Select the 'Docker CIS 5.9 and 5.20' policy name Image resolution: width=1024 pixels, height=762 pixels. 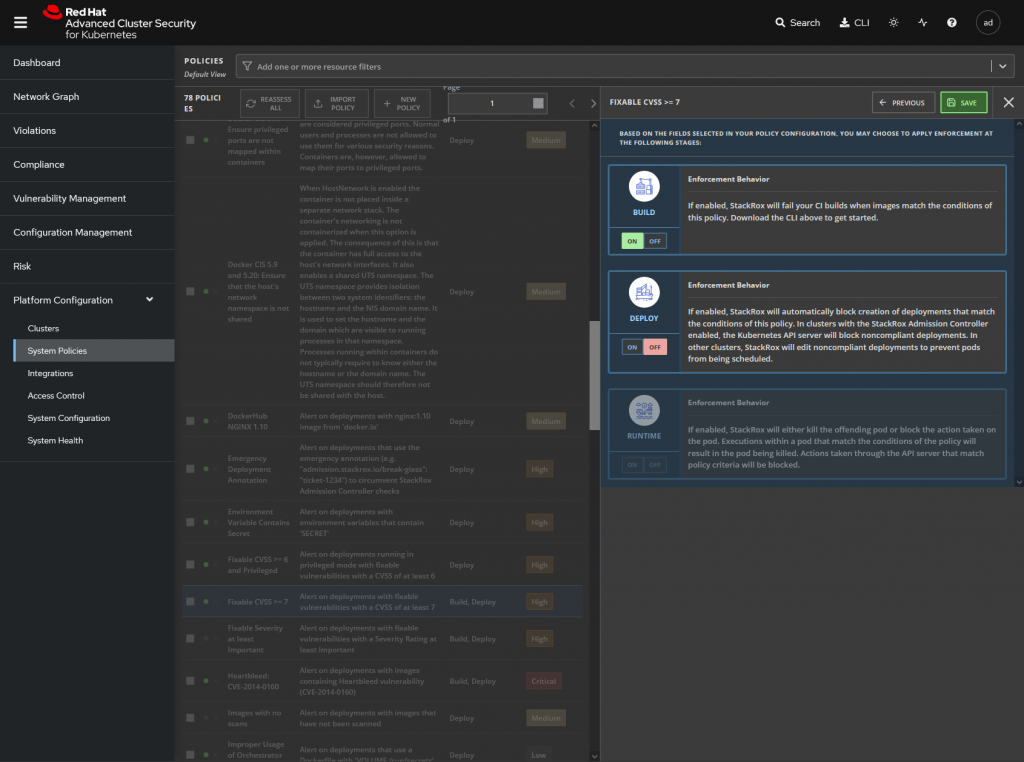point(258,292)
